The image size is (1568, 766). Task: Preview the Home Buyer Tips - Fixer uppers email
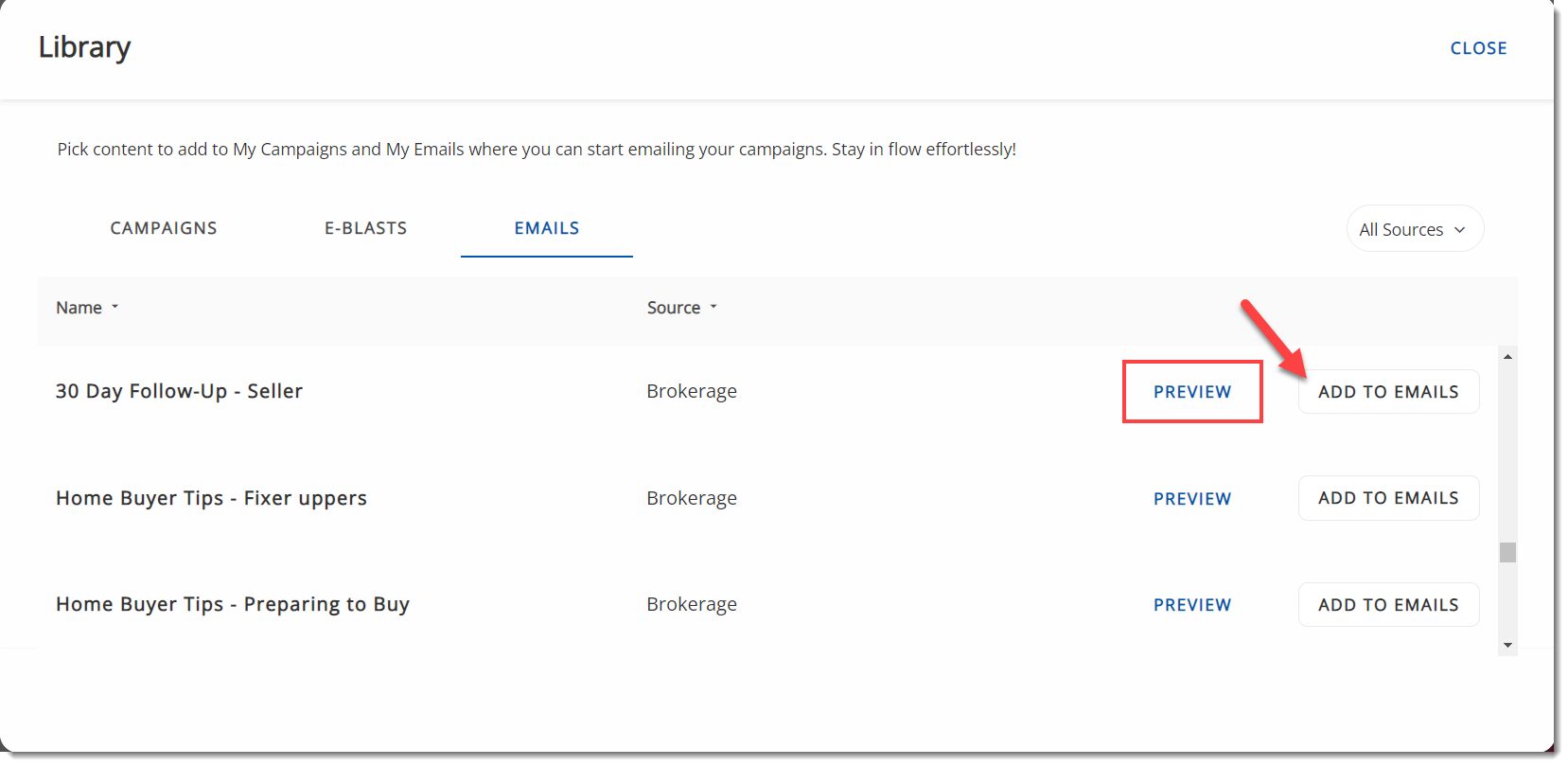(1191, 499)
